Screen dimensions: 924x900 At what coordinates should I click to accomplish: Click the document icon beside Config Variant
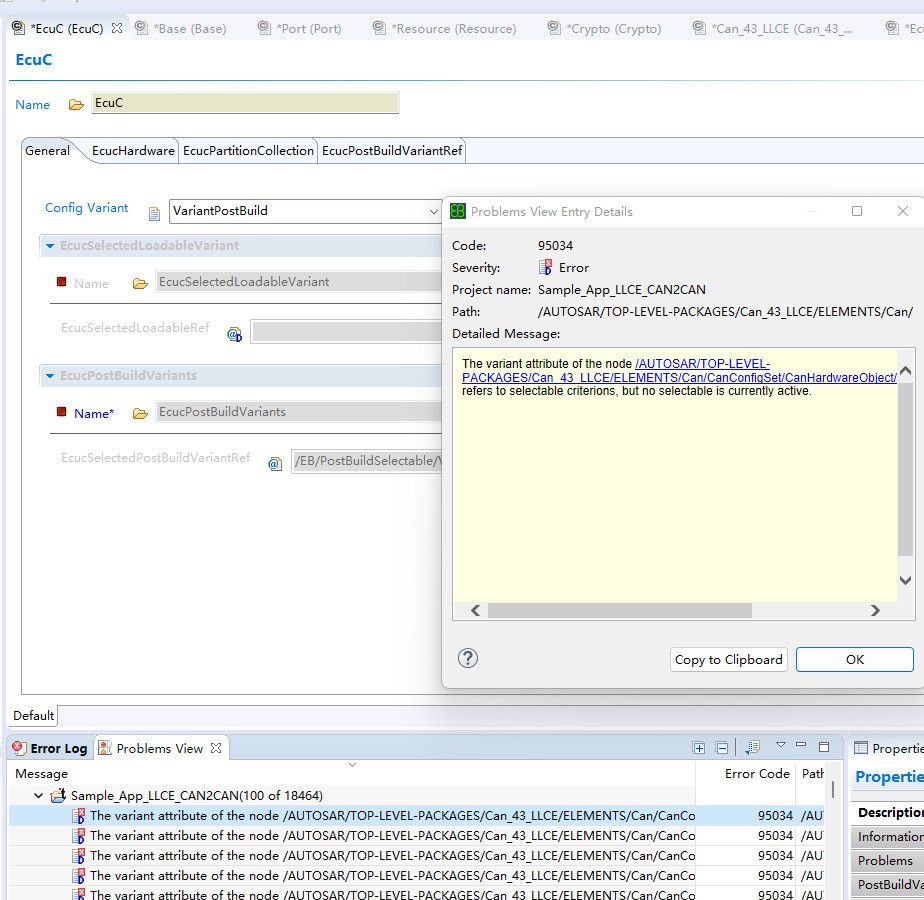coord(154,213)
